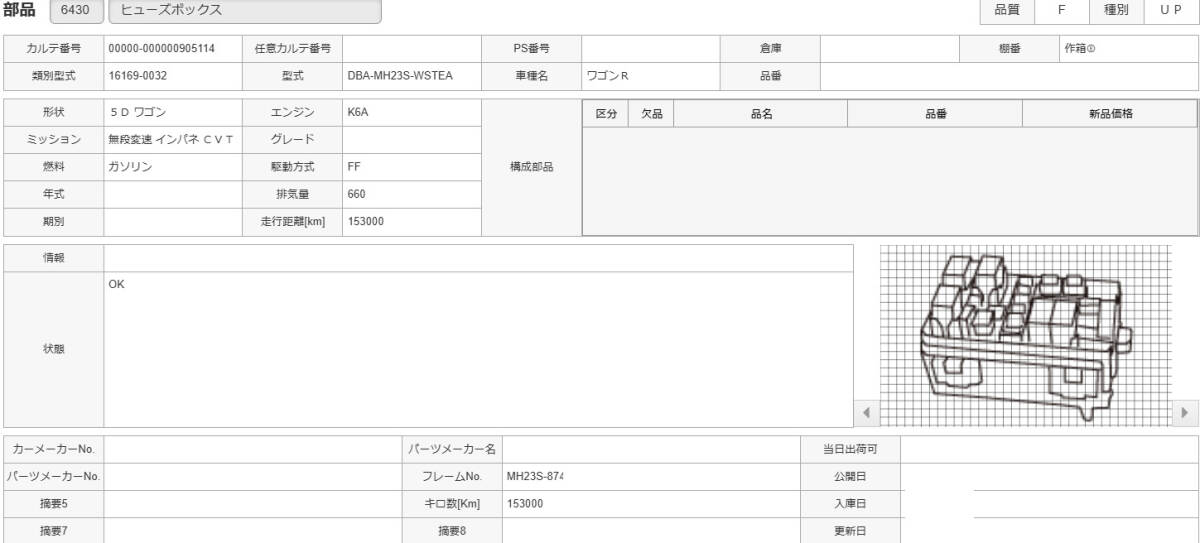Click the 状態 text area showing OK
This screenshot has width=1200, height=543.
click(478, 349)
